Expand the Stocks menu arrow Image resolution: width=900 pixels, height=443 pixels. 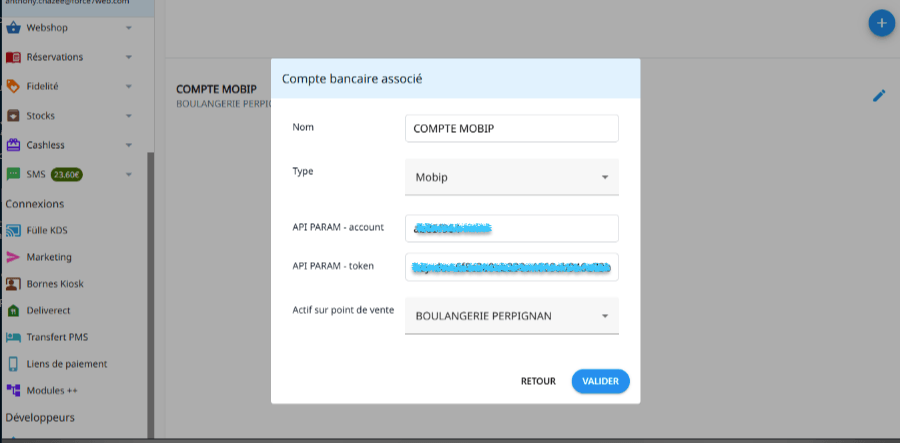tap(129, 115)
